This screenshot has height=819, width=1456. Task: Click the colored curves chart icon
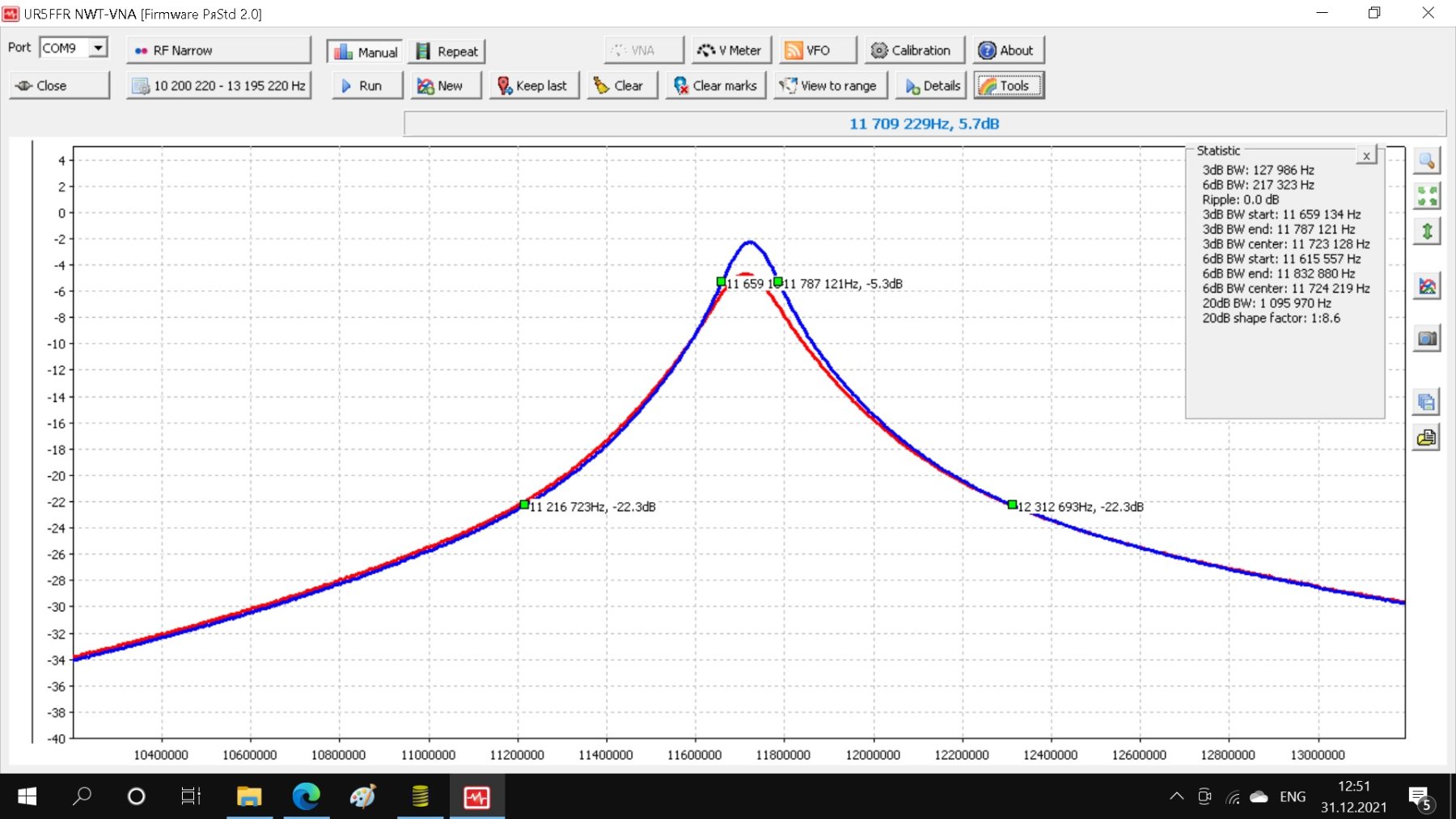(1426, 286)
